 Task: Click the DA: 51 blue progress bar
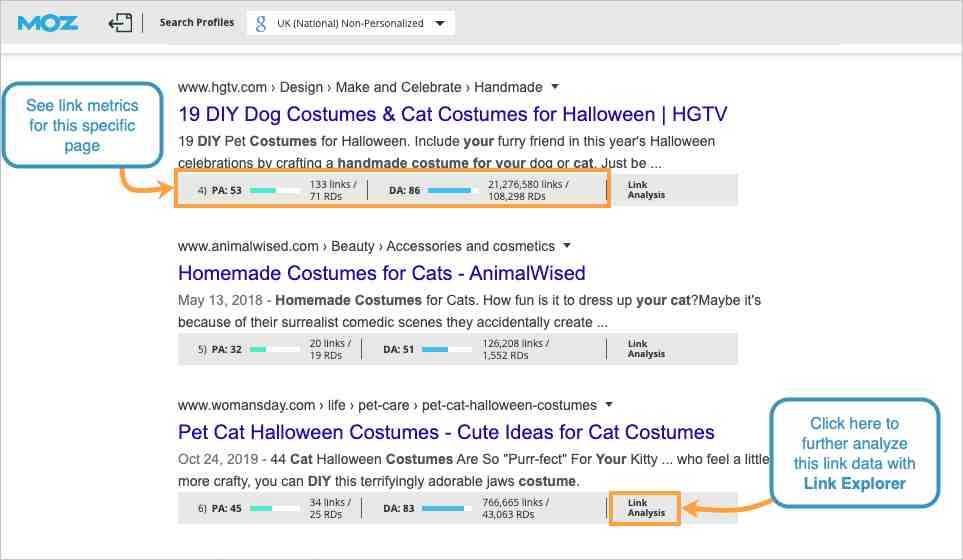pyautogui.click(x=447, y=349)
